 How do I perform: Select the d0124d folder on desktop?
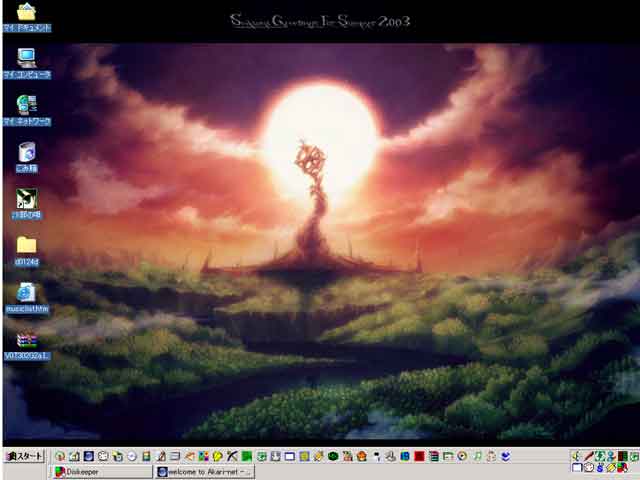pos(27,246)
